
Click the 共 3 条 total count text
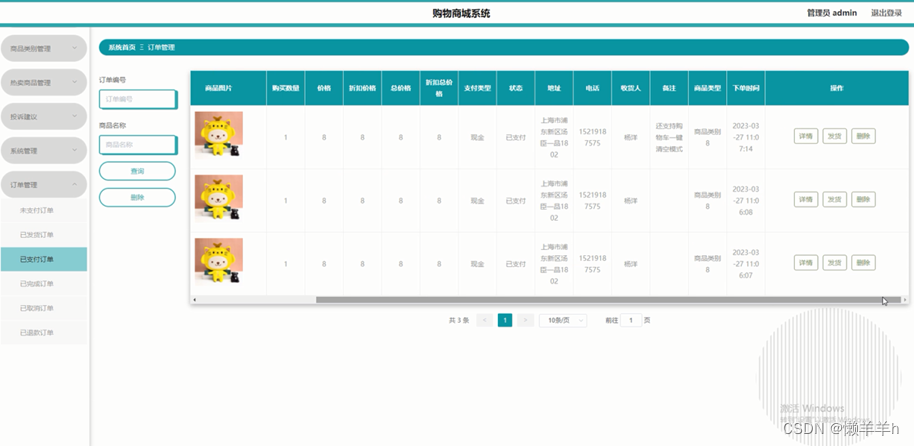[x=459, y=320]
